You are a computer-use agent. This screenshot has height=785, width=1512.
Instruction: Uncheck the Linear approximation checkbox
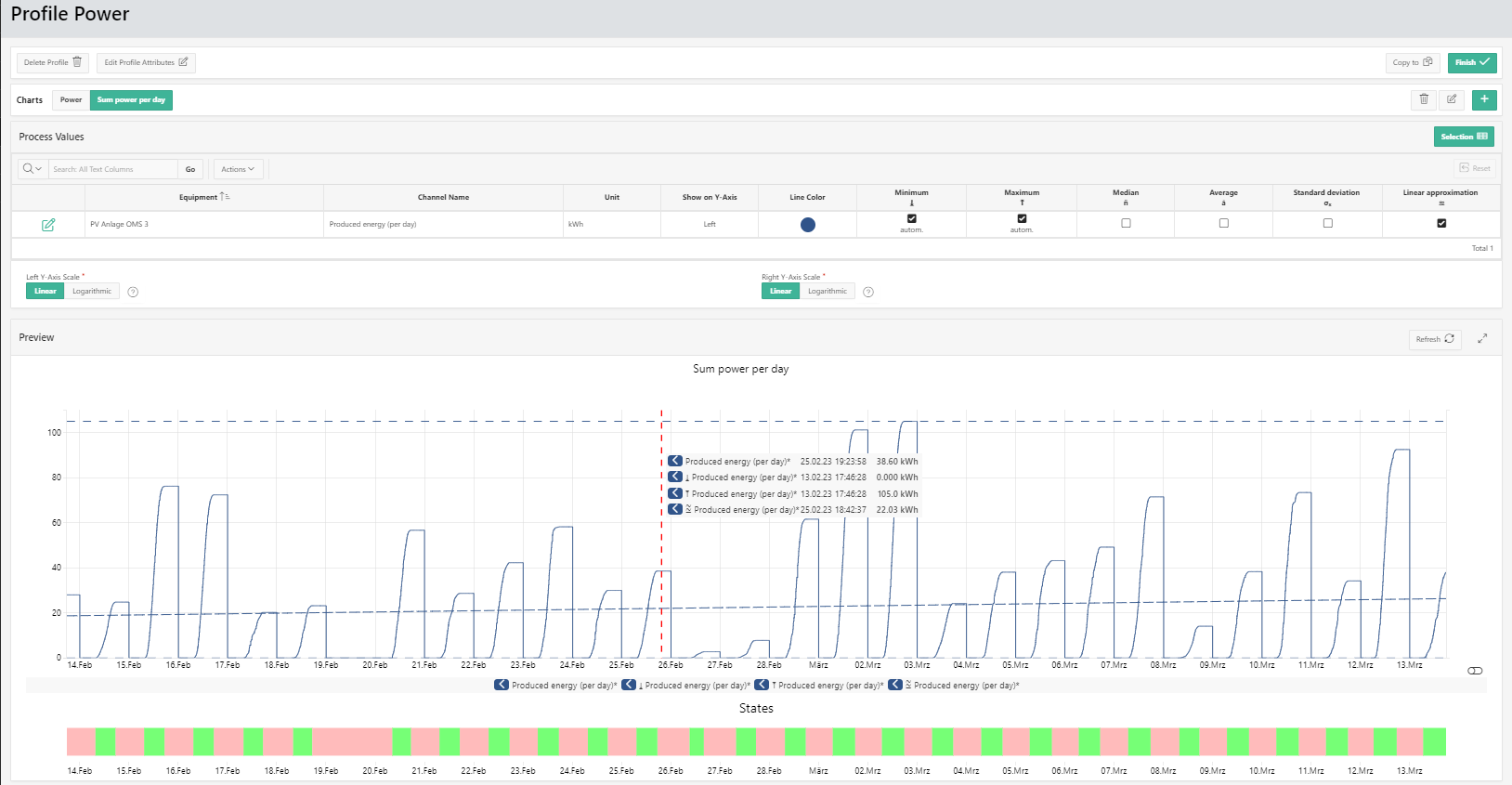pyautogui.click(x=1441, y=223)
